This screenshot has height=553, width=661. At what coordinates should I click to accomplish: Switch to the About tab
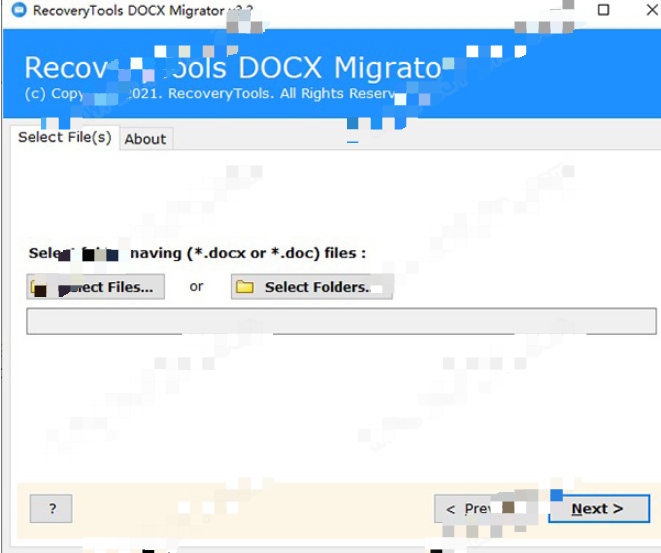coord(146,139)
